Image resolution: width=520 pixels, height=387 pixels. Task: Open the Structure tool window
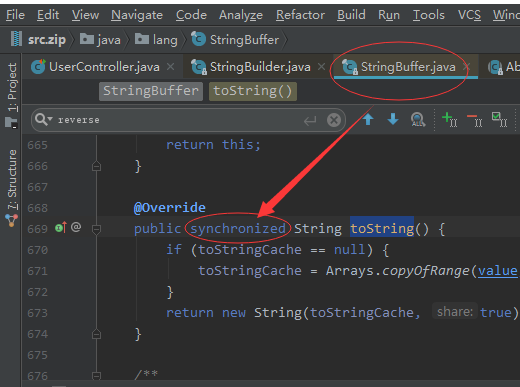[12, 188]
